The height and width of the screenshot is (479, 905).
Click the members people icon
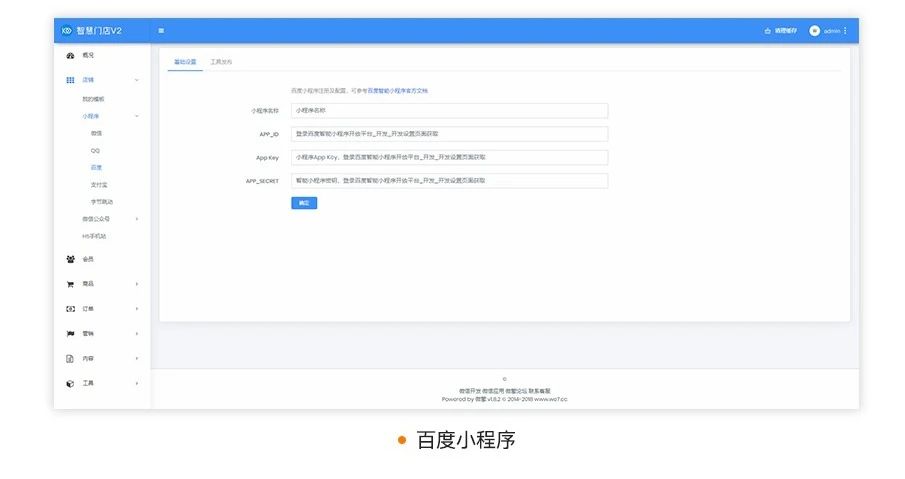pos(70,259)
